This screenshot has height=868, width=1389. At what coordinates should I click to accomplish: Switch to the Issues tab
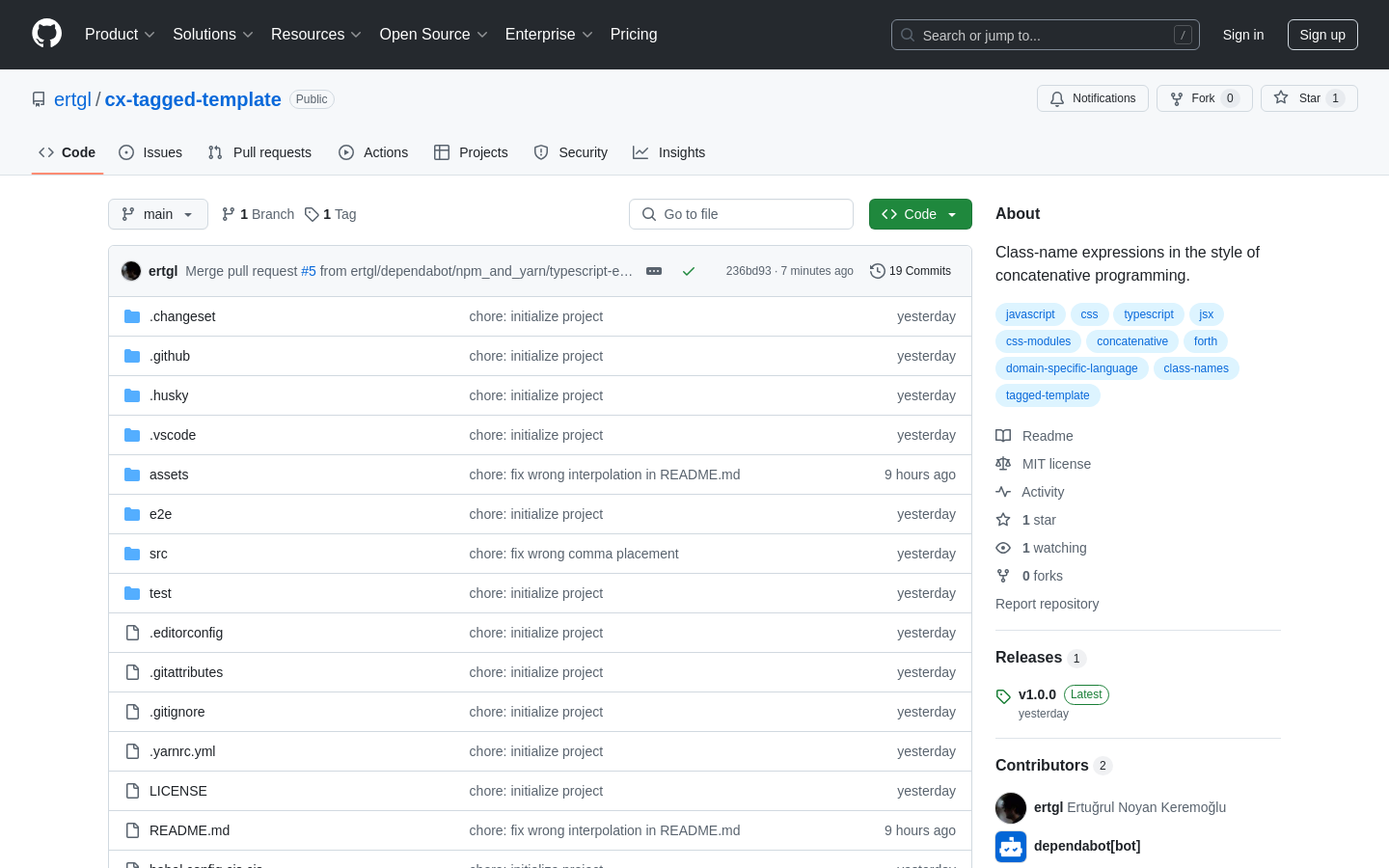150,152
